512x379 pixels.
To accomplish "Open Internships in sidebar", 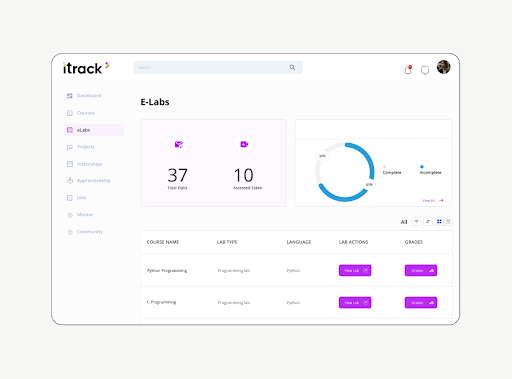I will [x=89, y=164].
